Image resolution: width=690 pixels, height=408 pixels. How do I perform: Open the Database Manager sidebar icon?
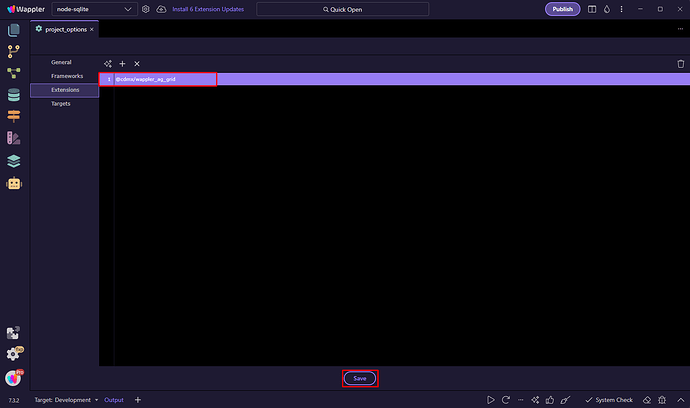tap(14, 95)
